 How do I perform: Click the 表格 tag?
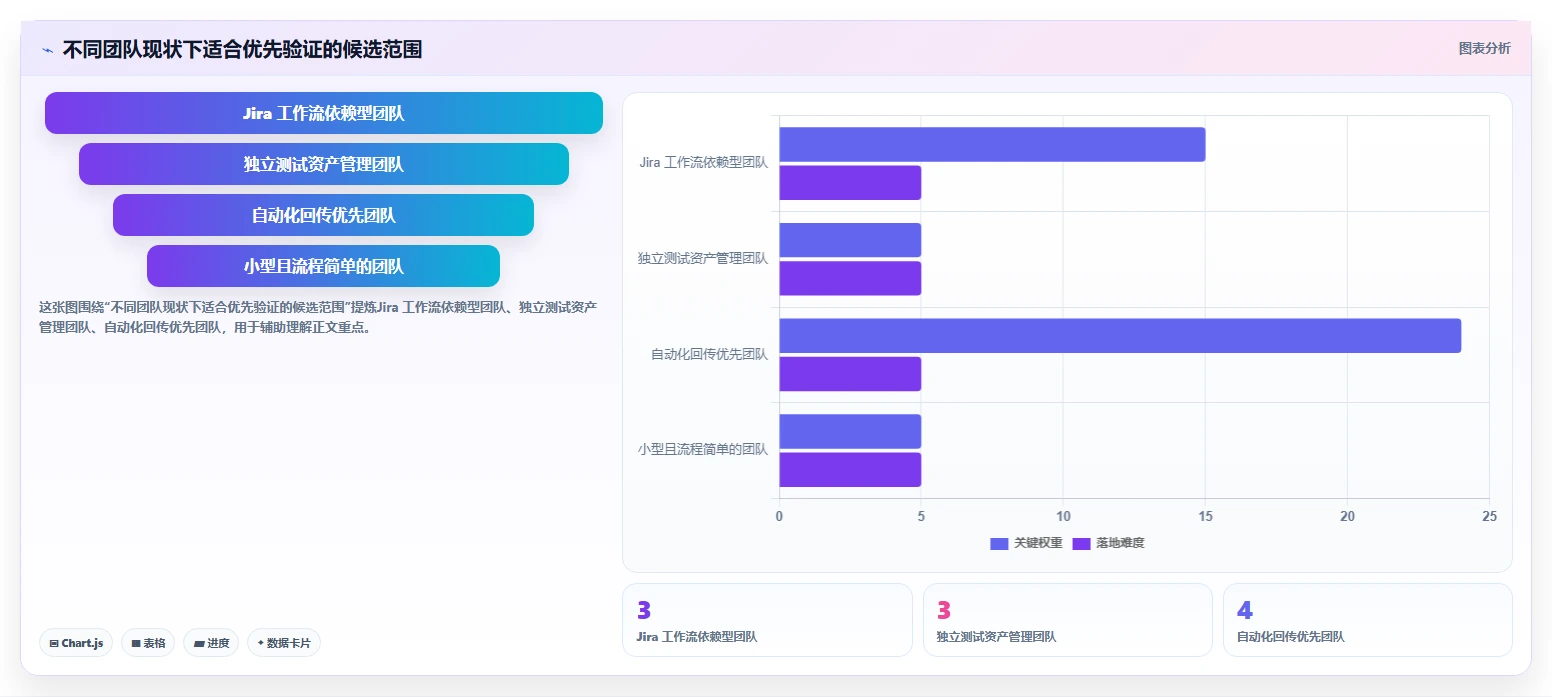pos(149,643)
